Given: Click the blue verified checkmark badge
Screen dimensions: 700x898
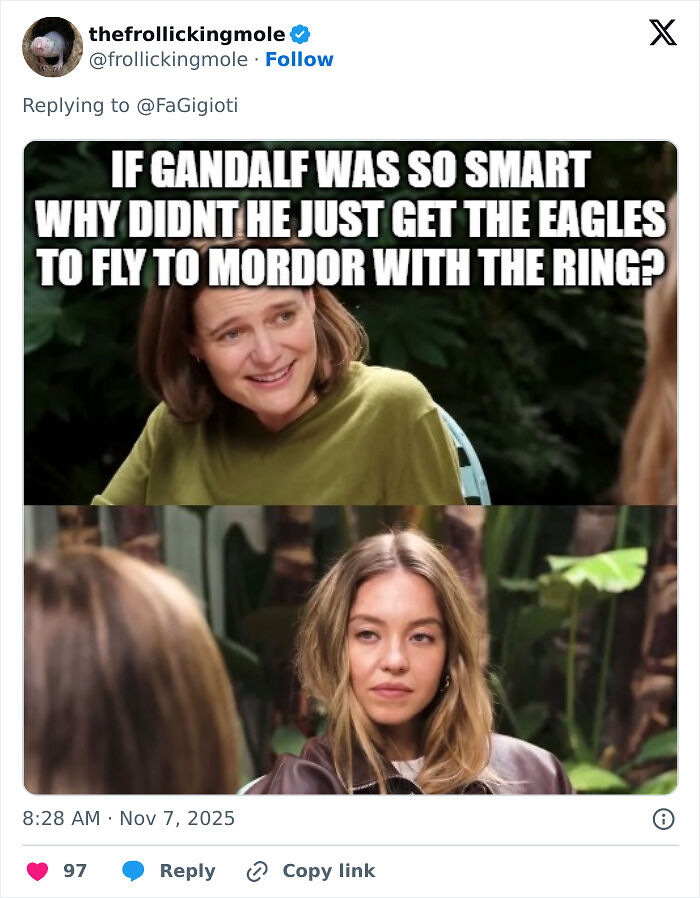Looking at the screenshot, I should point(301,31).
